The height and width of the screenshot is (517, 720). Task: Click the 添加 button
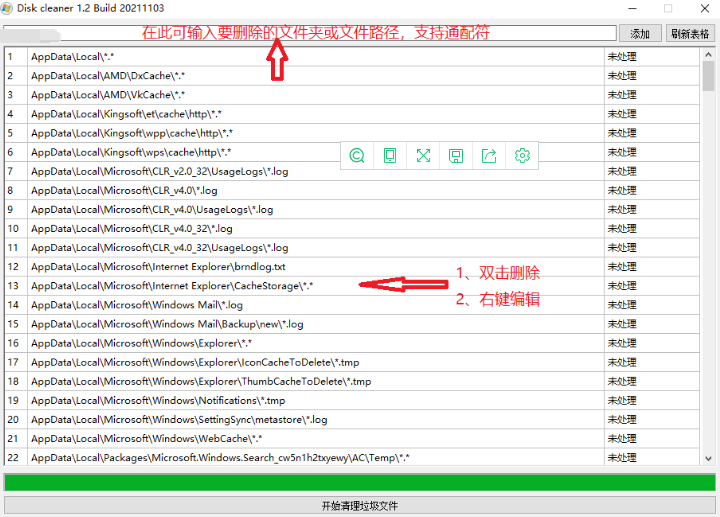coord(640,34)
